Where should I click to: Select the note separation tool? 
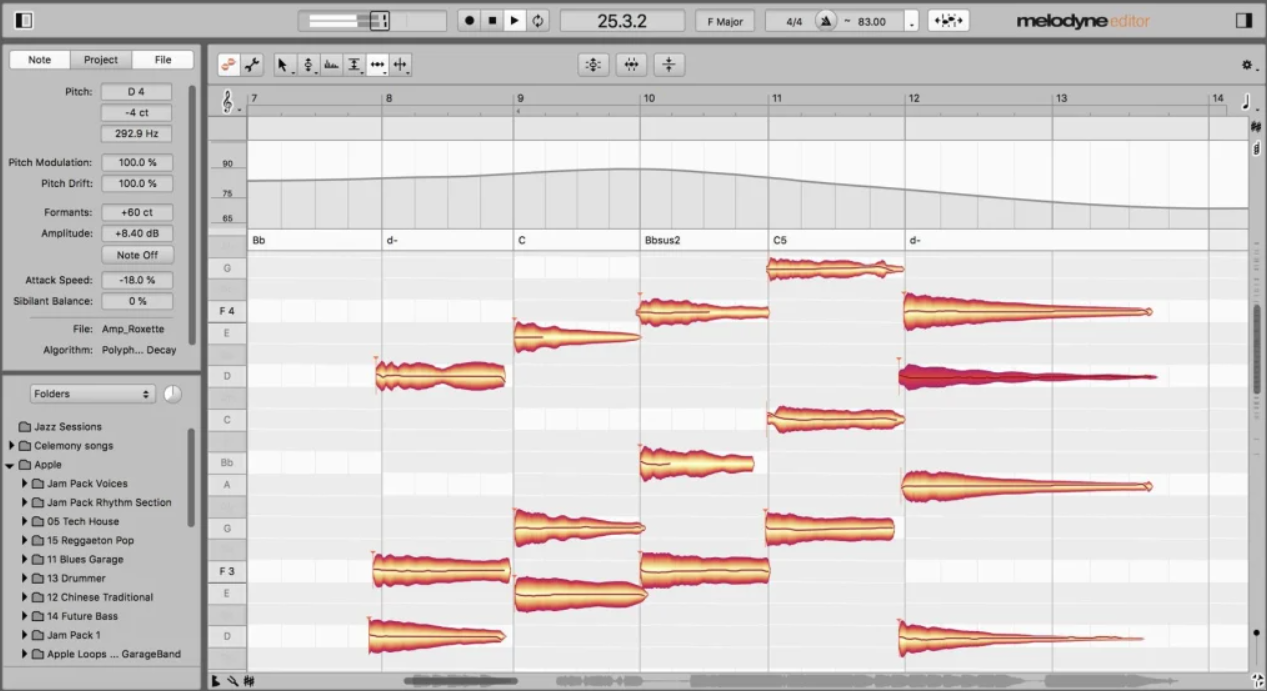[x=401, y=65]
